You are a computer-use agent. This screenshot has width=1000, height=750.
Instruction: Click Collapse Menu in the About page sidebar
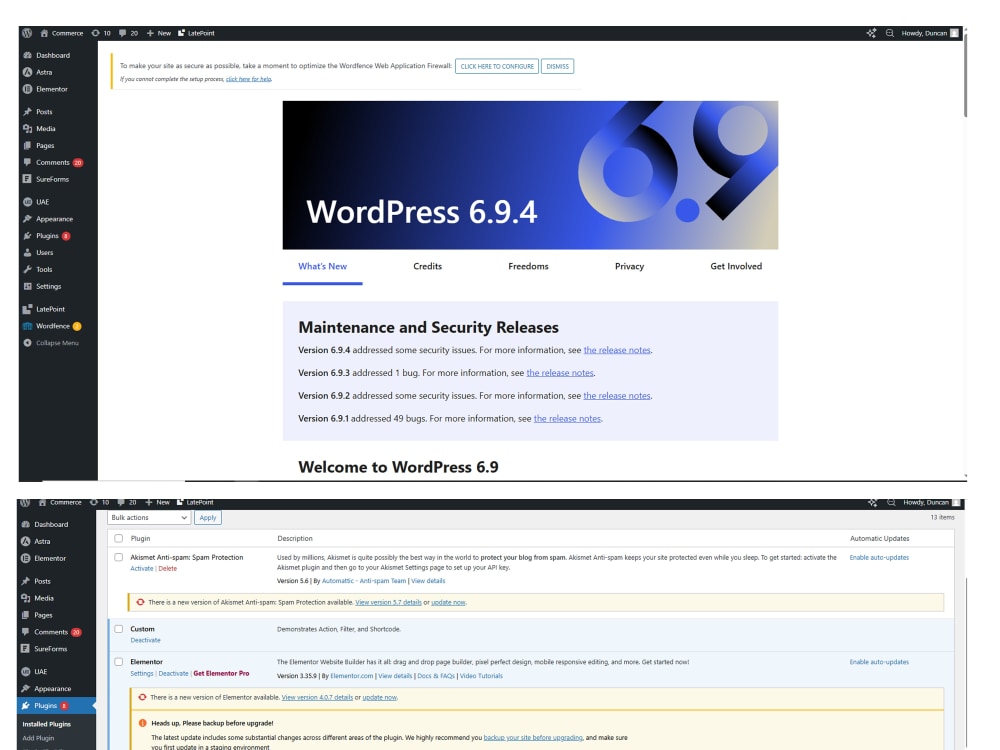point(58,342)
